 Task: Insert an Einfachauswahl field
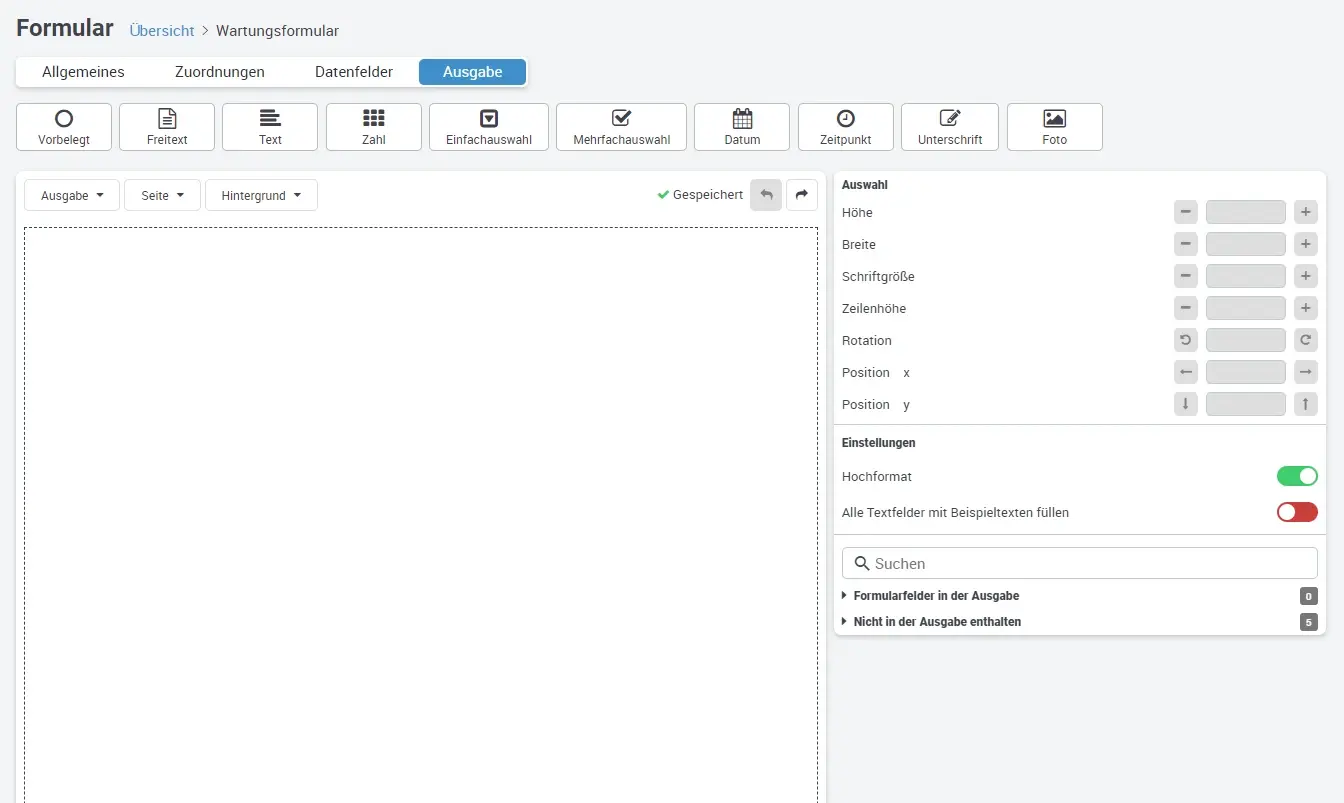coord(488,127)
